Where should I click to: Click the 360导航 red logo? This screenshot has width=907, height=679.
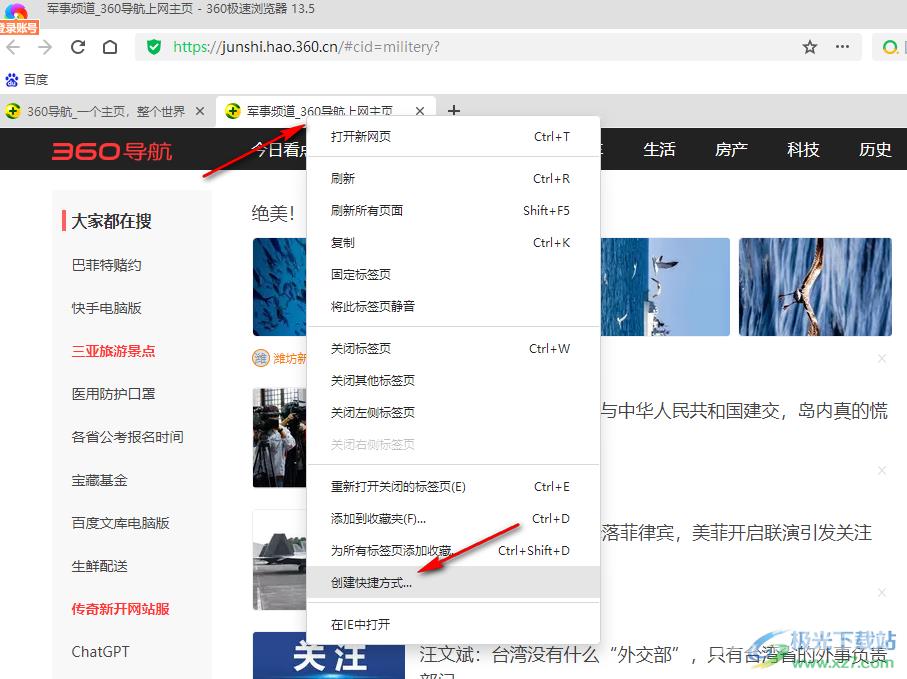pos(112,151)
